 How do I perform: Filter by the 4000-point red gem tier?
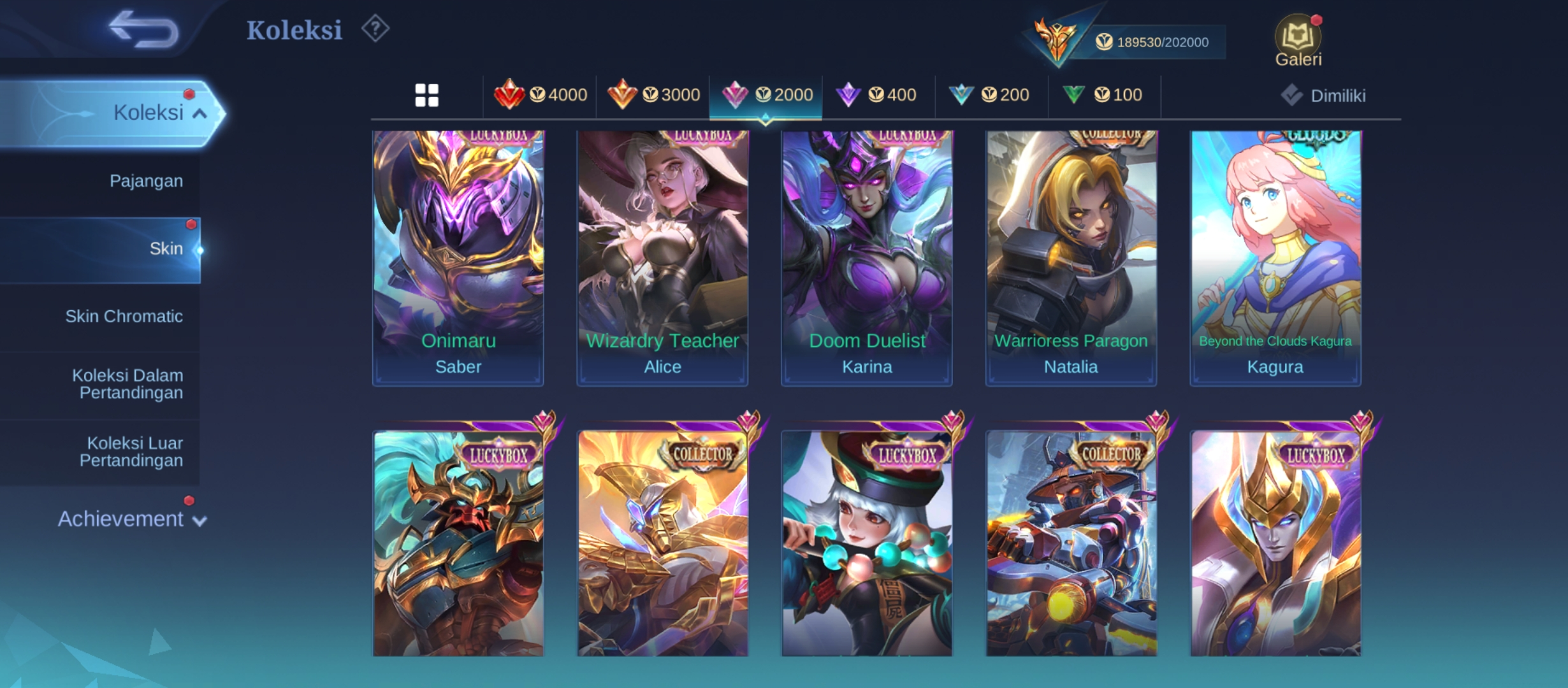[x=540, y=95]
